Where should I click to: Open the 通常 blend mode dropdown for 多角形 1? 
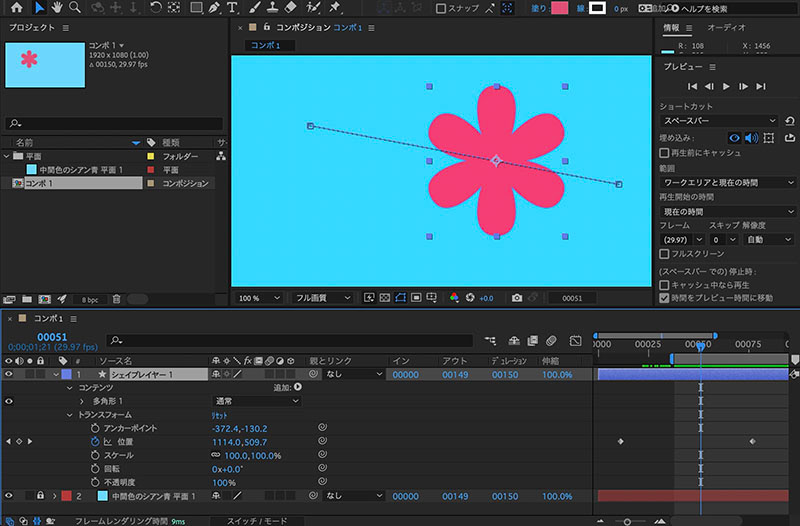pos(256,402)
